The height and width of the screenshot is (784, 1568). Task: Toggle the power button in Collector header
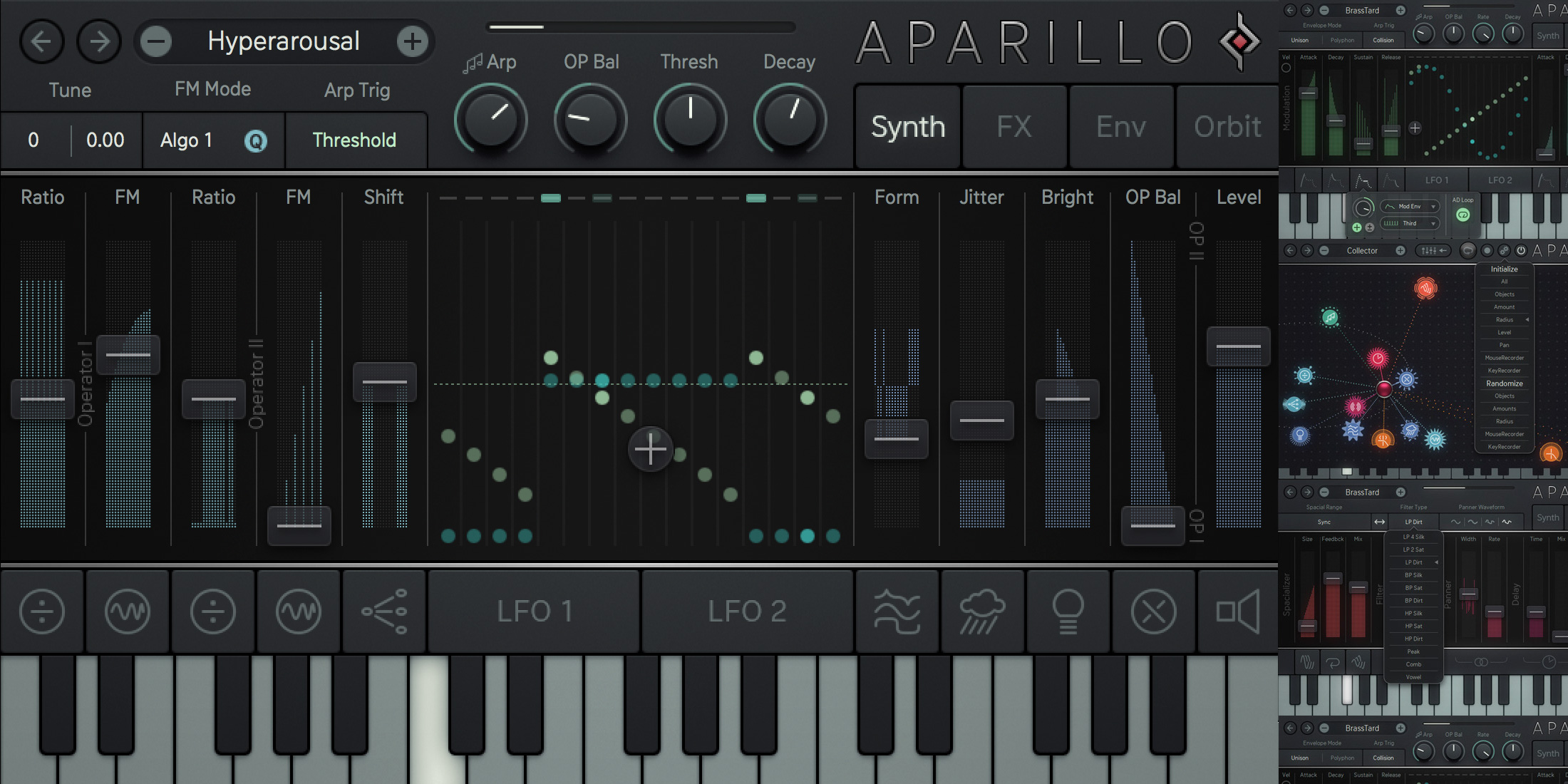point(1521,250)
